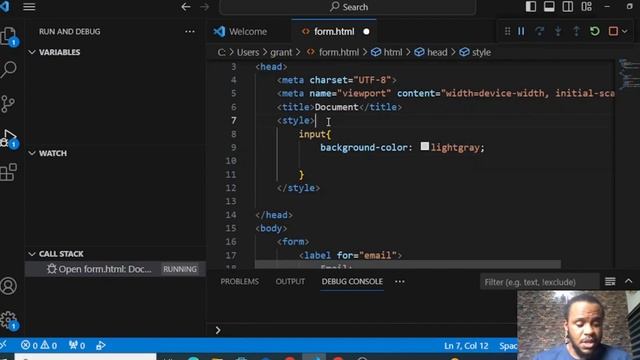Click the debug console filter field
This screenshot has height=360, width=640.
[539, 282]
